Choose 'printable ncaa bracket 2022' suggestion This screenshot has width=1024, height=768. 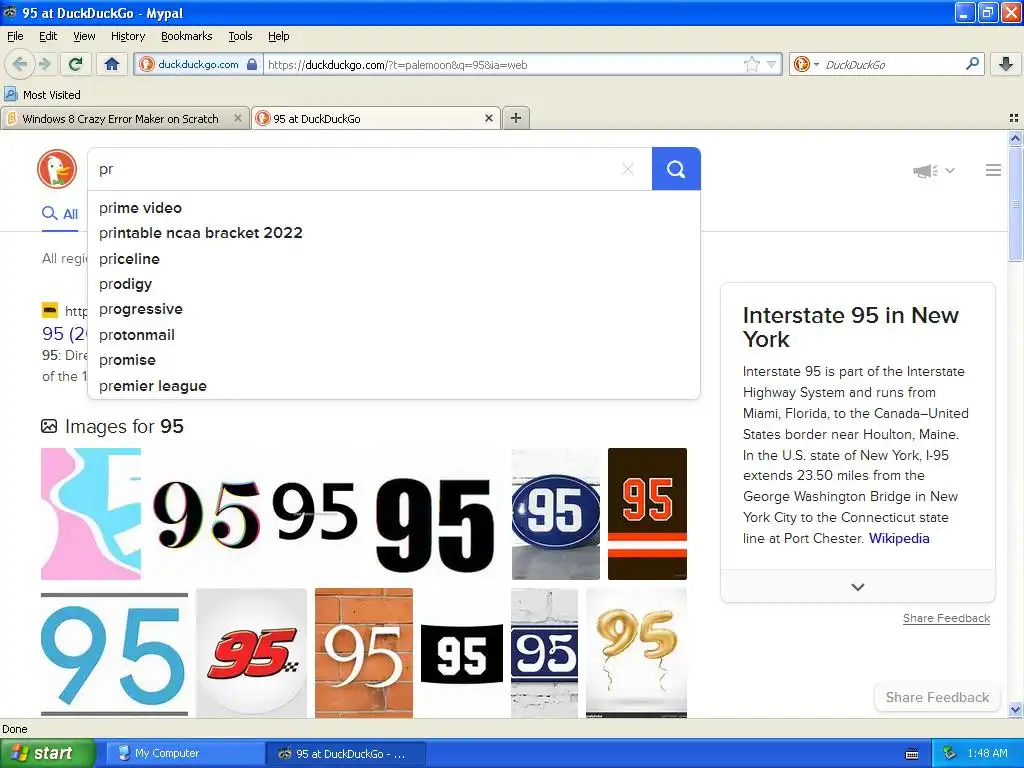coord(394,233)
